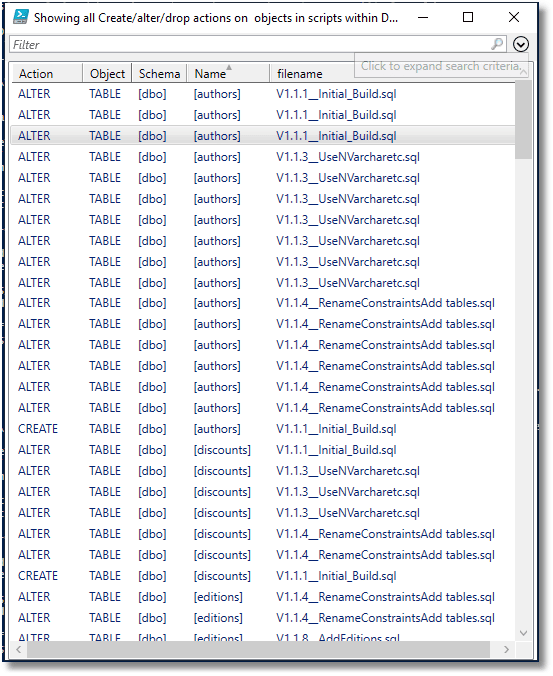Close the grid view window
Screen dimensions: 553x676
click(x=513, y=17)
